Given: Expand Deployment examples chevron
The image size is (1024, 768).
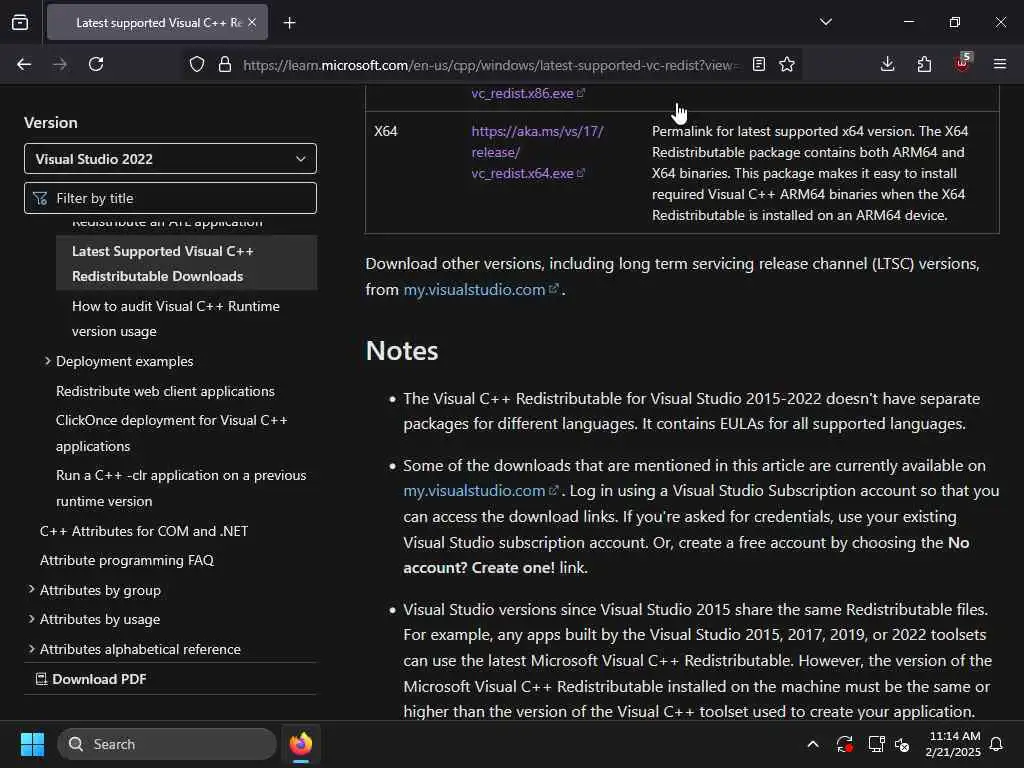Looking at the screenshot, I should [x=47, y=360].
